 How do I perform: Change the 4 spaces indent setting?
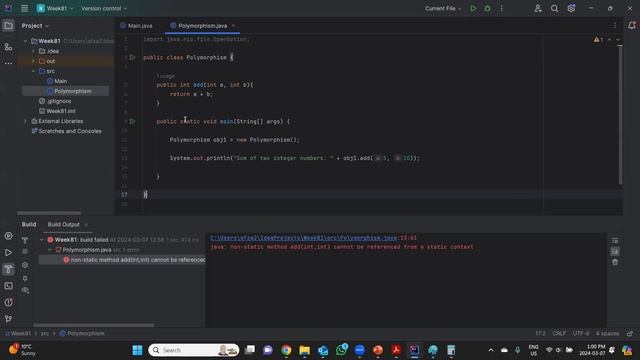pyautogui.click(x=607, y=333)
